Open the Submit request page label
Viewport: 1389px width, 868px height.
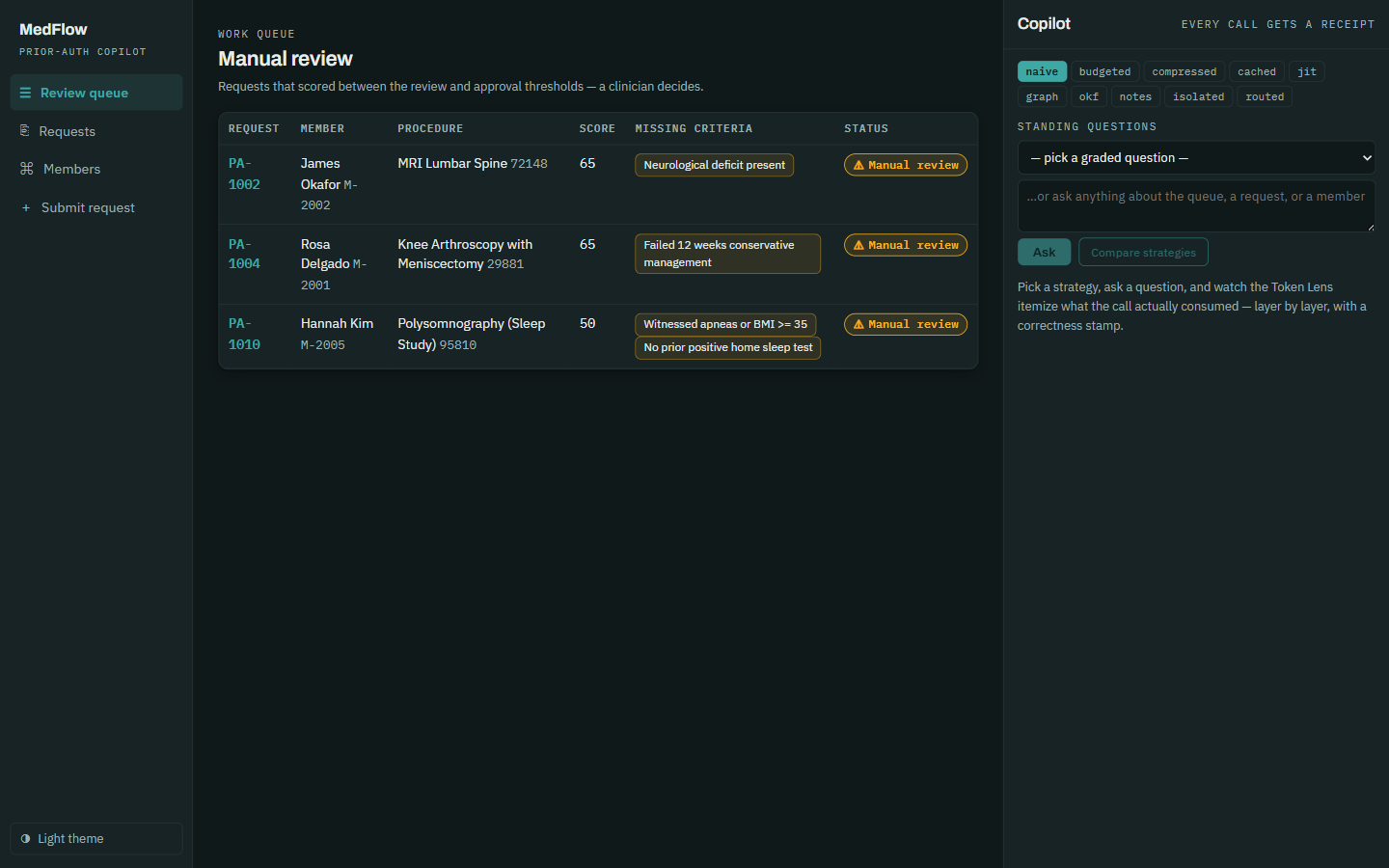pos(88,207)
